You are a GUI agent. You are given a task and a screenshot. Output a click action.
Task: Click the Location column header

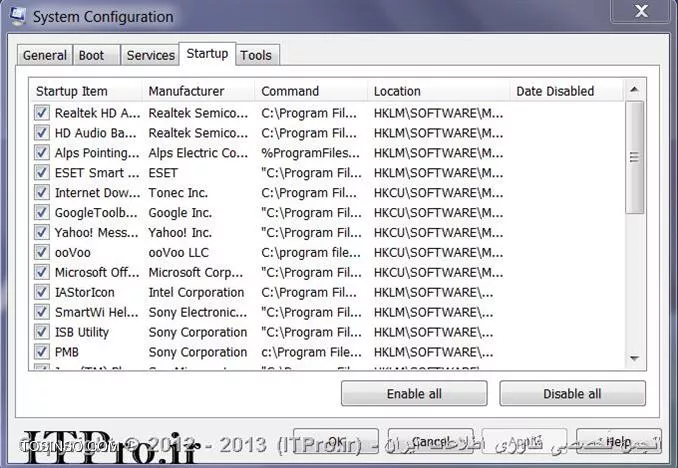438,91
